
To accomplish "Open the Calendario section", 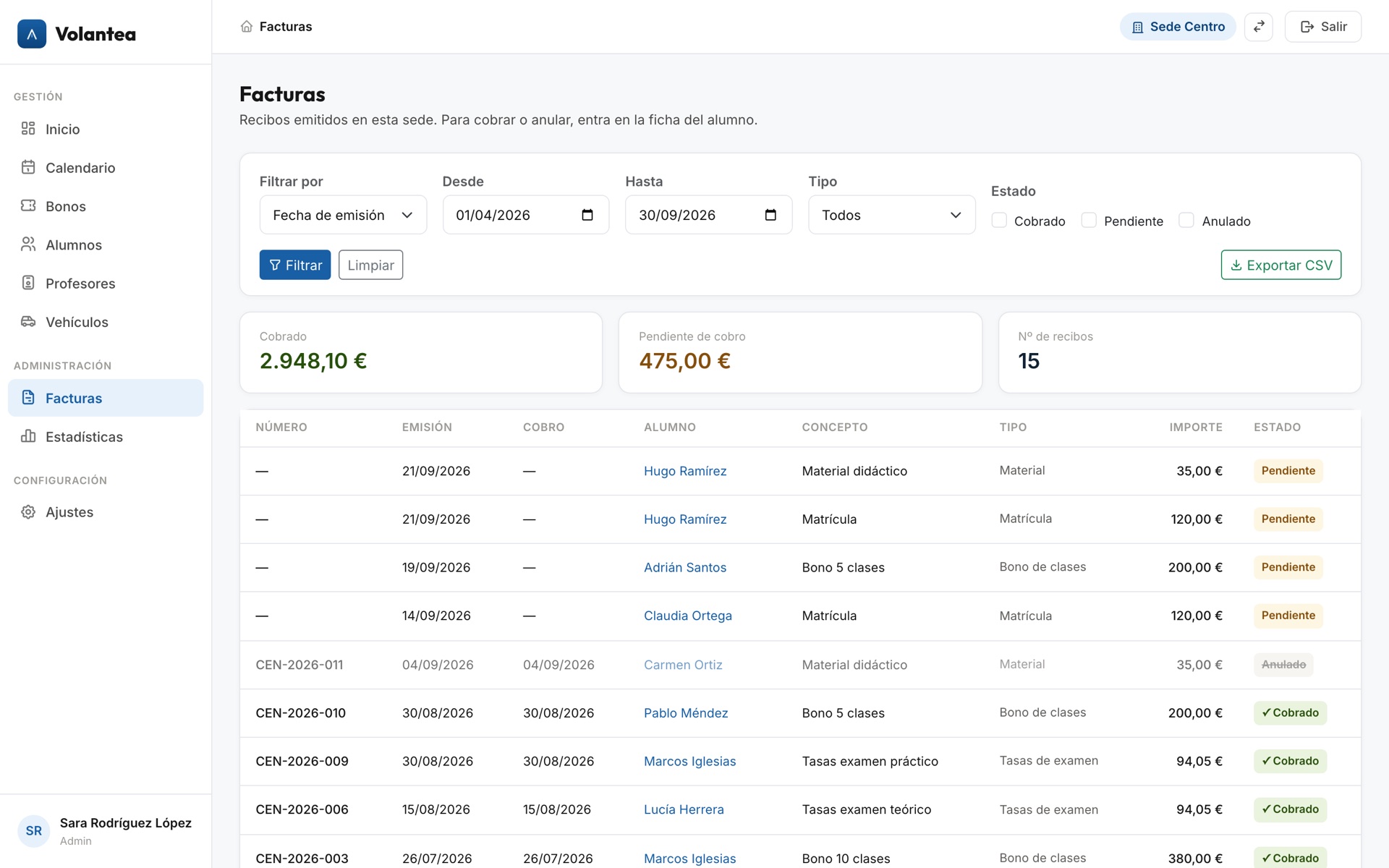I will coord(106,168).
